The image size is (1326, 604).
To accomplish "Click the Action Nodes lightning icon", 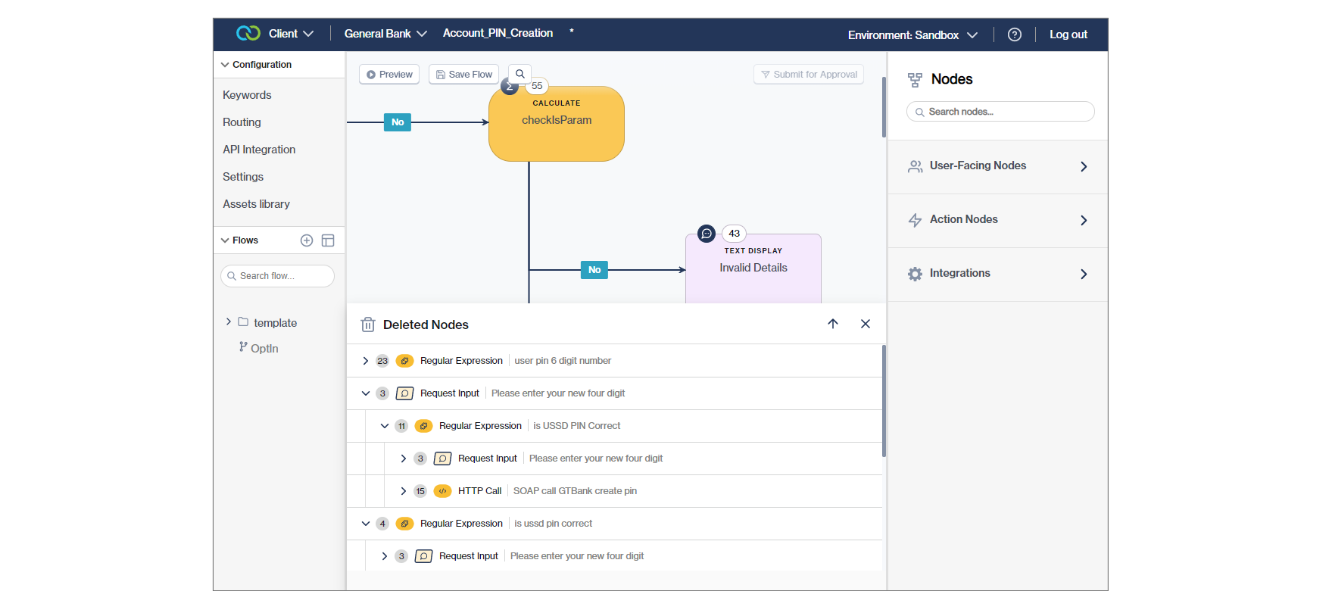I will click(x=914, y=220).
